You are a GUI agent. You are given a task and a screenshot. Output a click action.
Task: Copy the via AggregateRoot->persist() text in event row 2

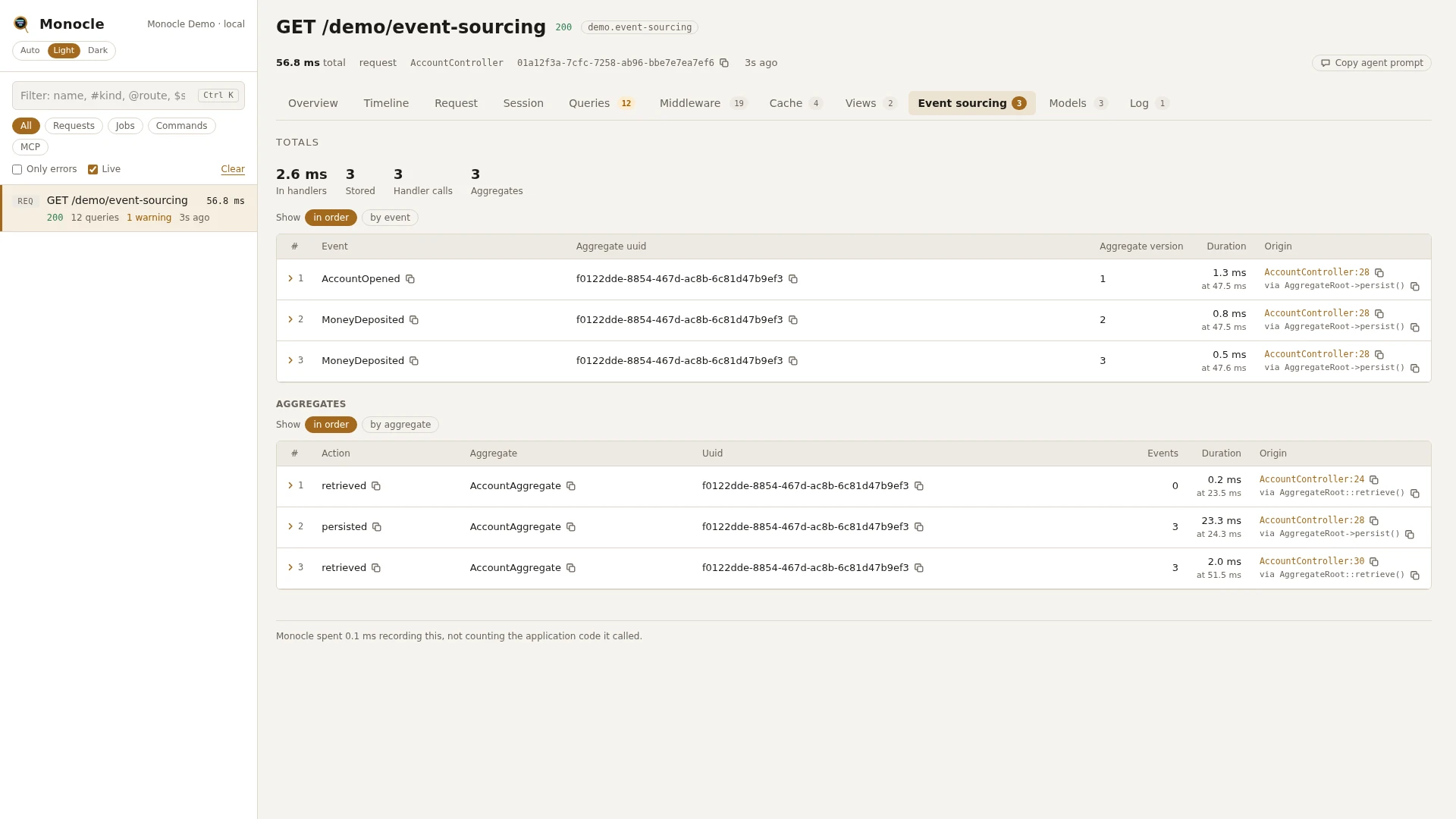click(x=1415, y=328)
